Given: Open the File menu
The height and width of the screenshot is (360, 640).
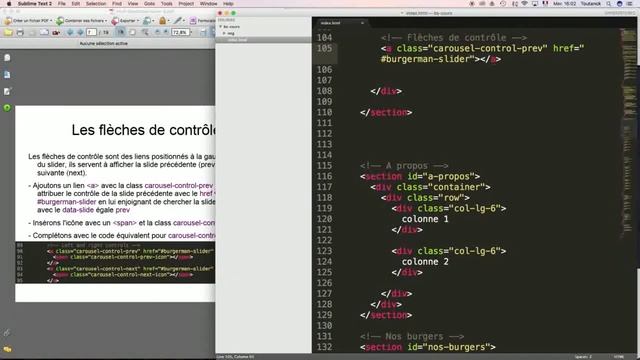Looking at the screenshot, I should (x=62, y=4).
